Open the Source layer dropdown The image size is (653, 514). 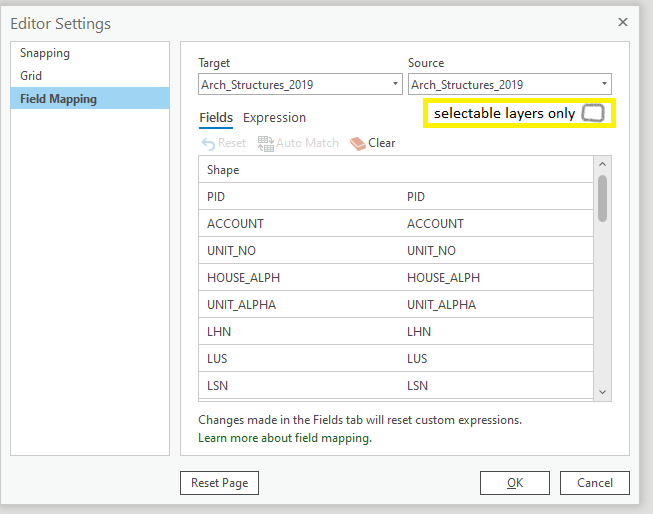[x=510, y=85]
